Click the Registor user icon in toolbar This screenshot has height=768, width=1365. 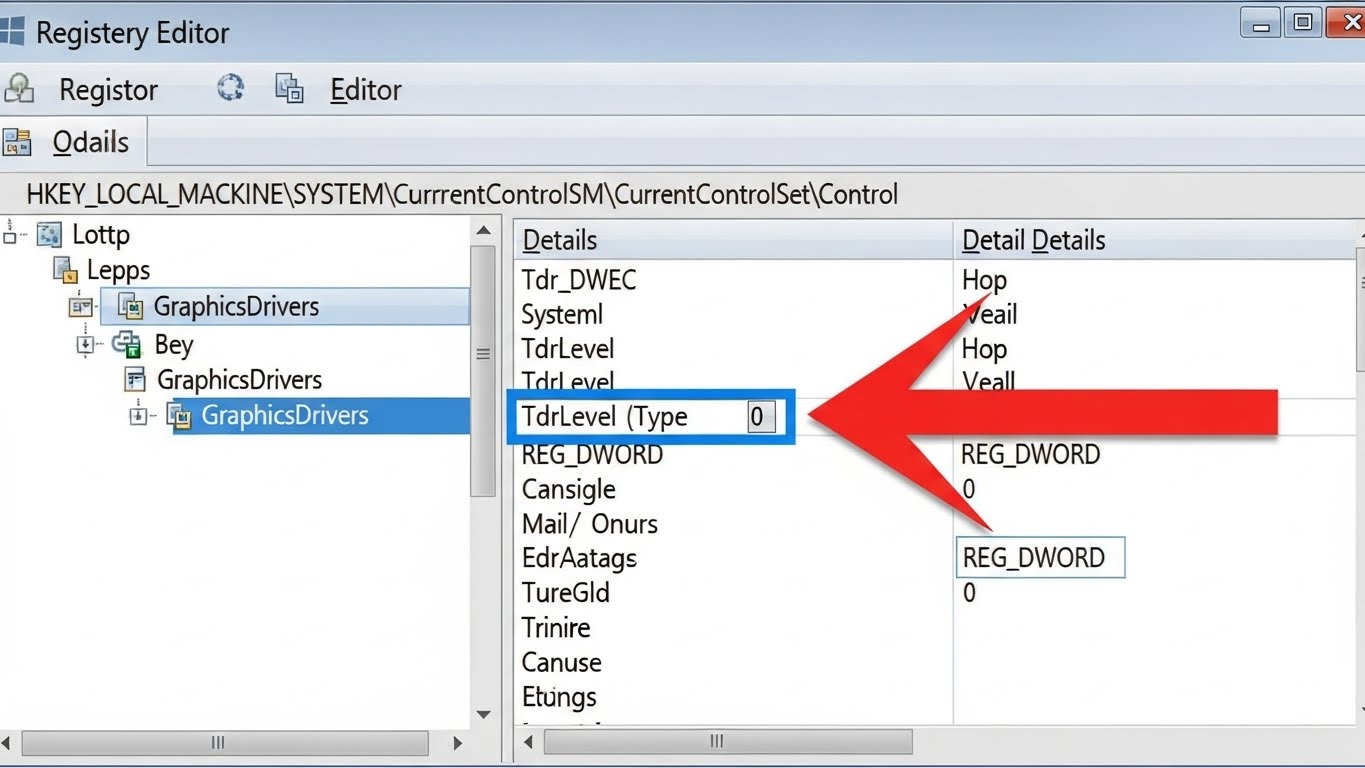(x=19, y=89)
